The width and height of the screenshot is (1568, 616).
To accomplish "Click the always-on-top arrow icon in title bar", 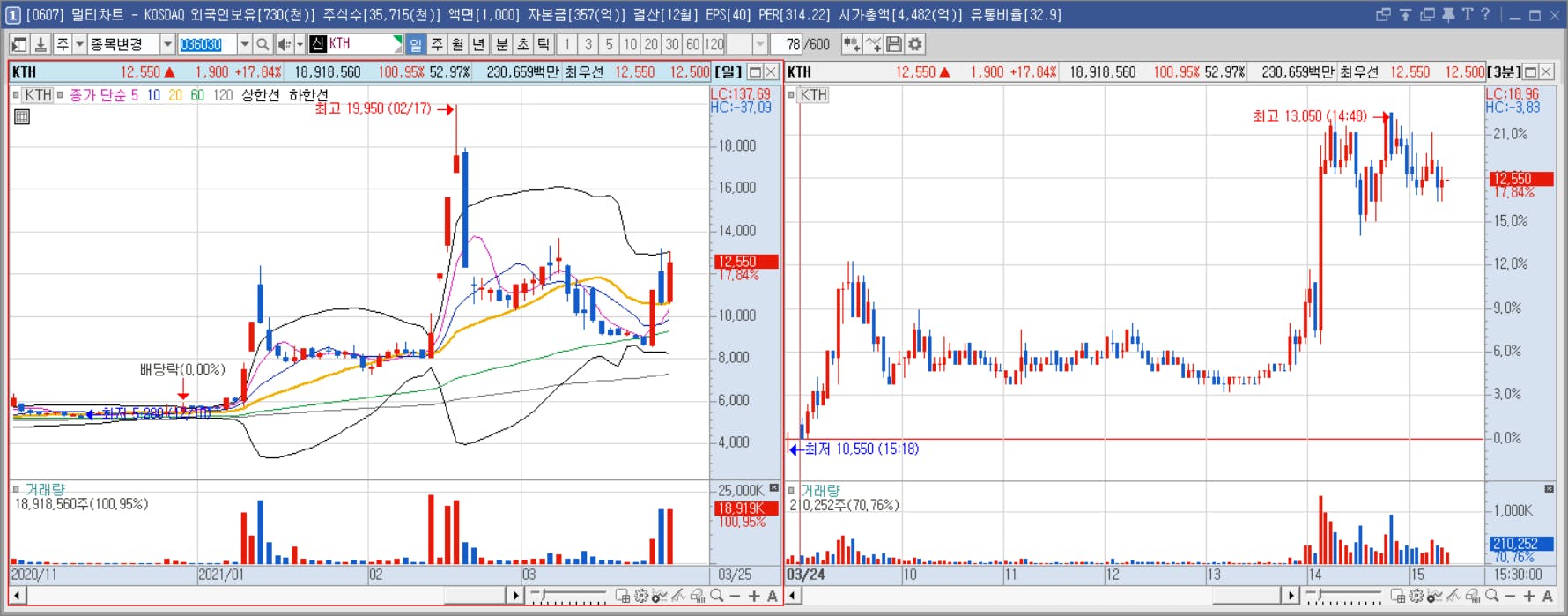I will tap(1405, 14).
